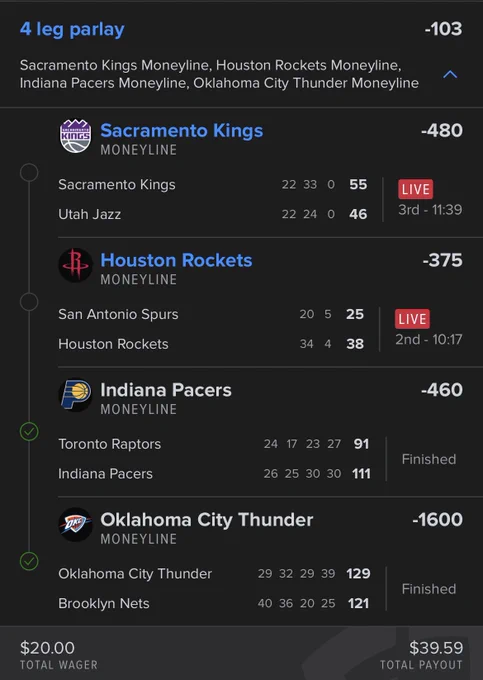Open Sacramento Kings moneyline link
Image resolution: width=483 pixels, height=680 pixels.
182,131
